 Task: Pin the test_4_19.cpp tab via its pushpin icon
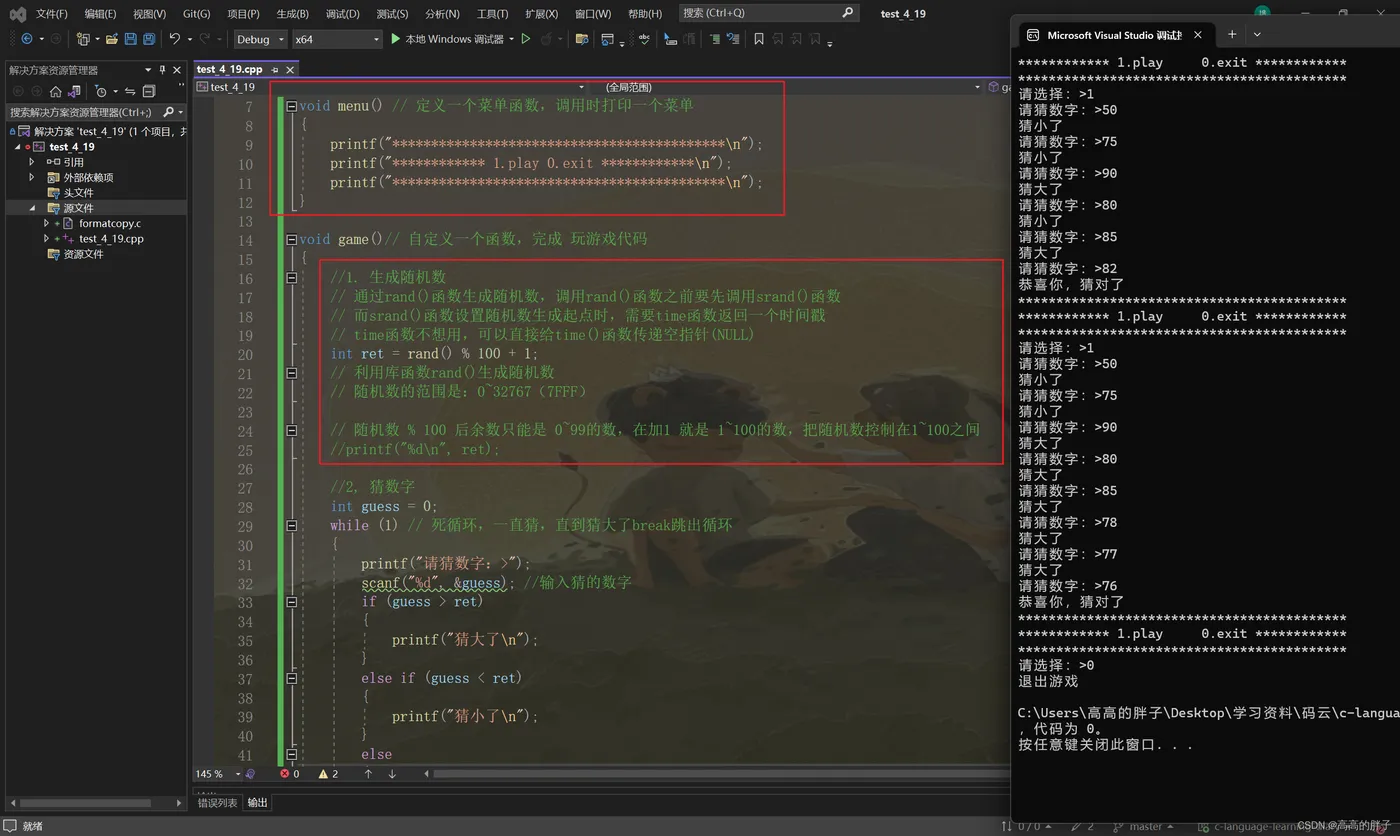click(x=275, y=70)
